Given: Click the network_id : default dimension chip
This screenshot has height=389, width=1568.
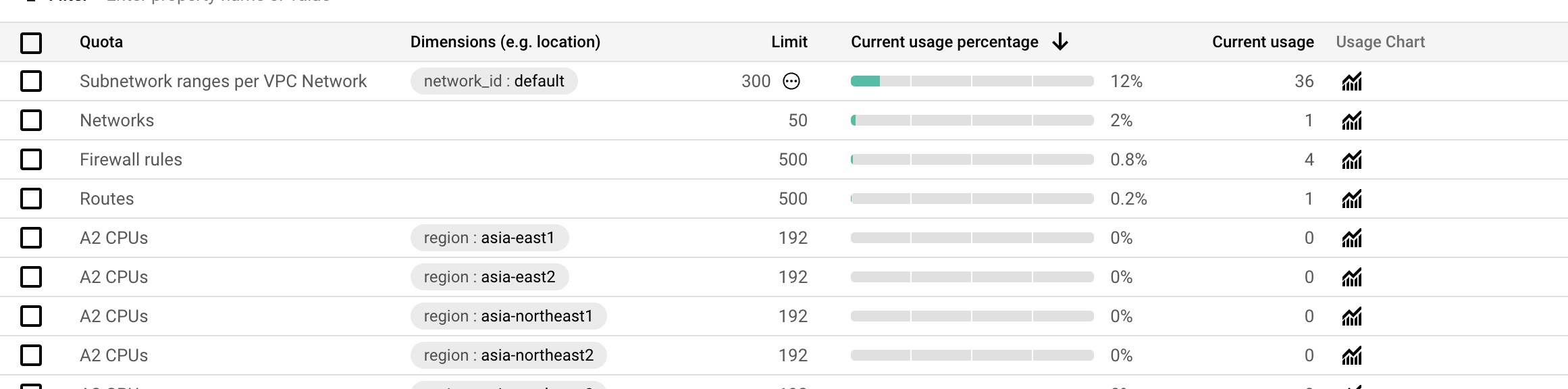Looking at the screenshot, I should point(494,81).
